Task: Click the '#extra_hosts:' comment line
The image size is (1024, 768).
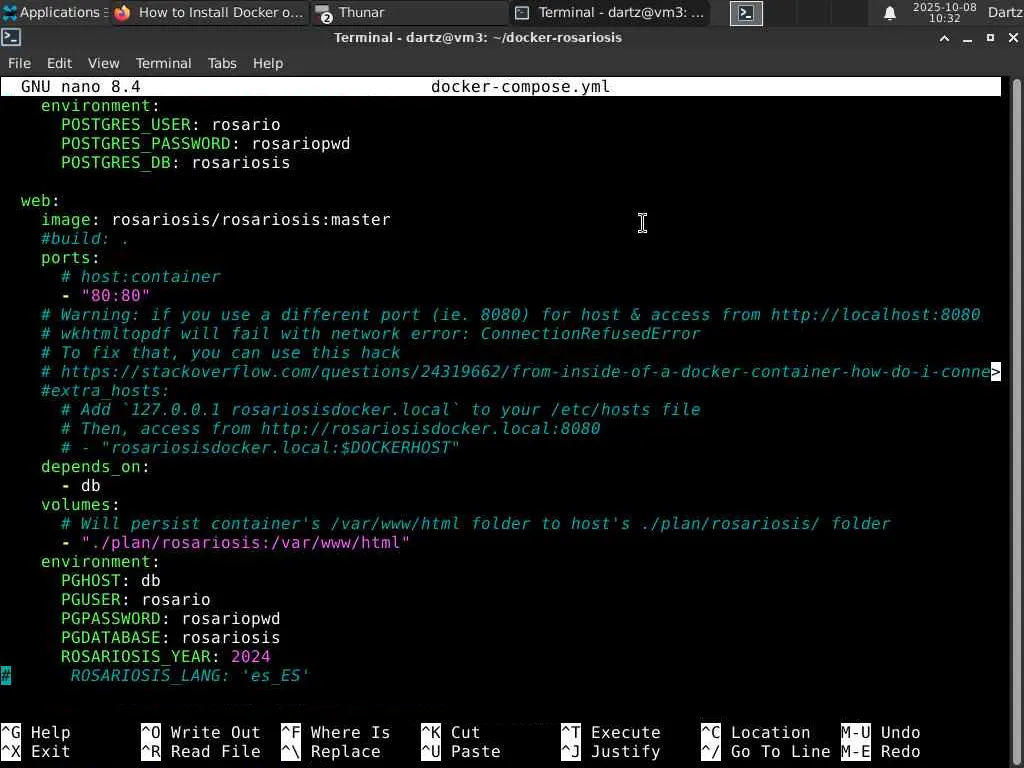Action: 104,391
